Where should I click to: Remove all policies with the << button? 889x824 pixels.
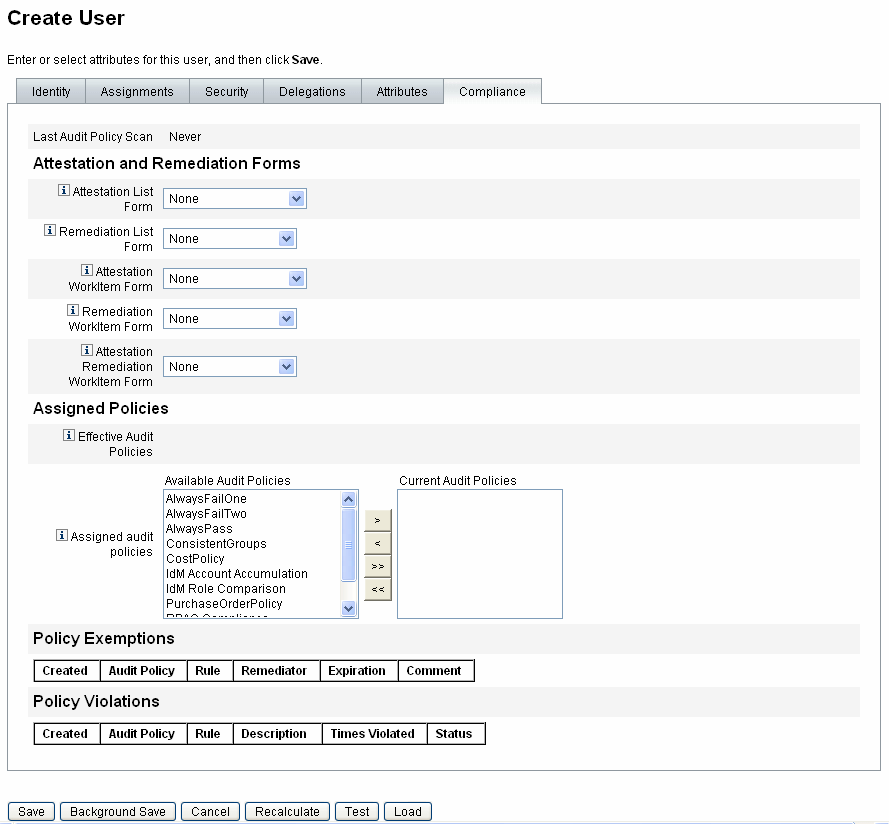(x=378, y=589)
